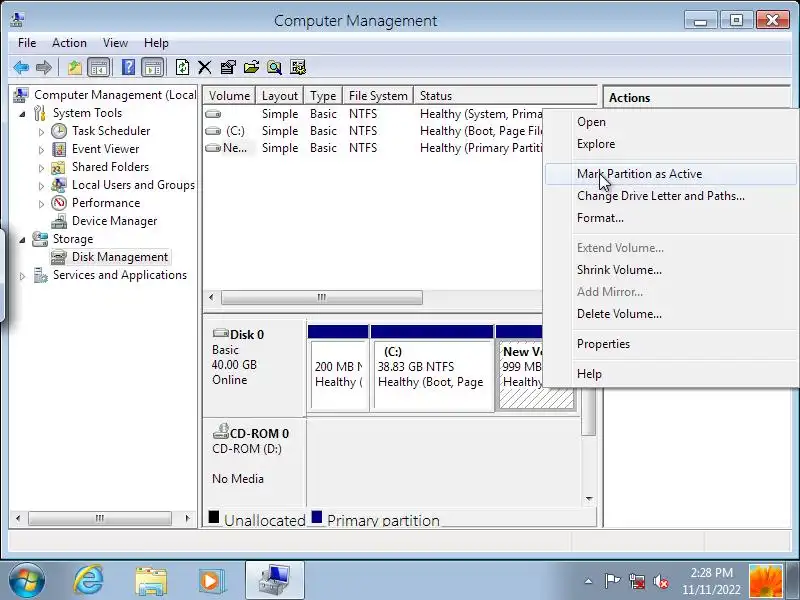Open Internet Explorer from the taskbar
800x600 pixels.
(x=89, y=580)
